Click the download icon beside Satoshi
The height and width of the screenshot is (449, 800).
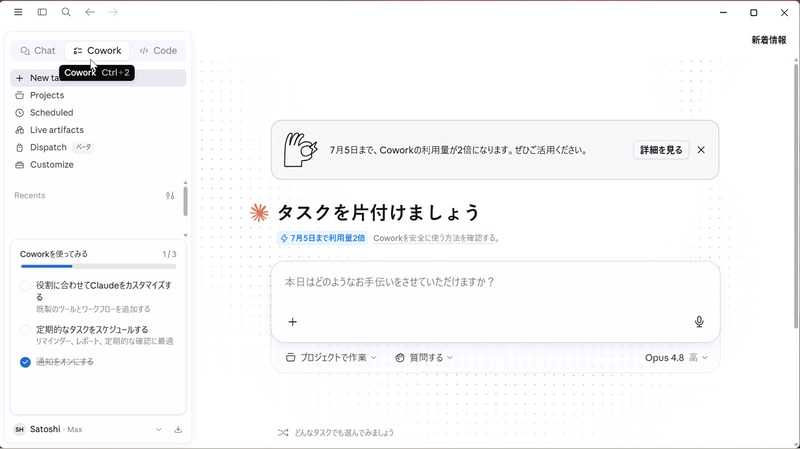coord(178,430)
